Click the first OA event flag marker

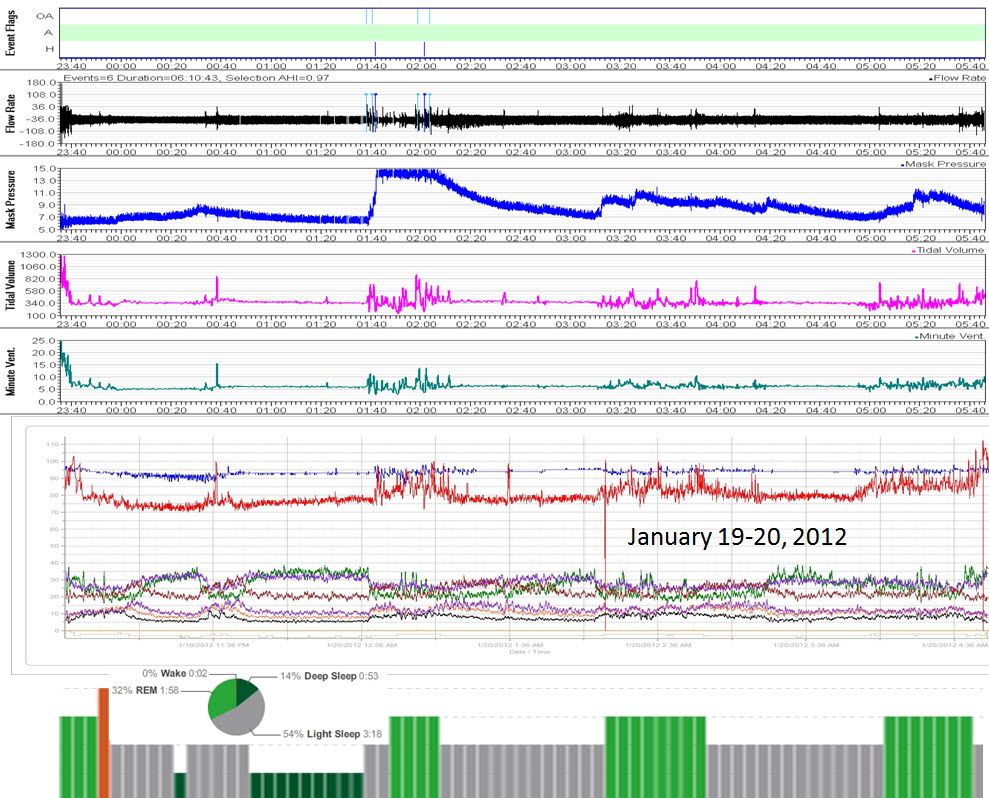coord(367,16)
